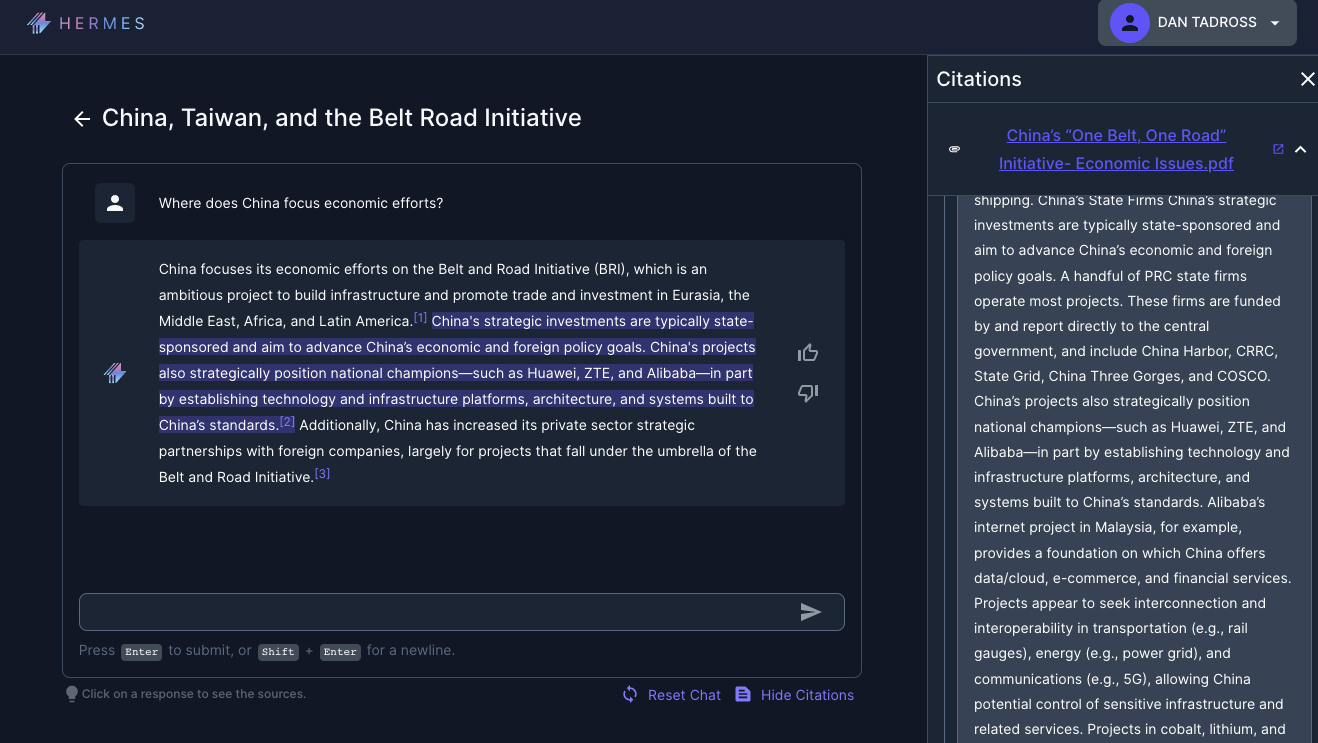
Task: Click the user avatar beside the question
Action: coord(115,203)
